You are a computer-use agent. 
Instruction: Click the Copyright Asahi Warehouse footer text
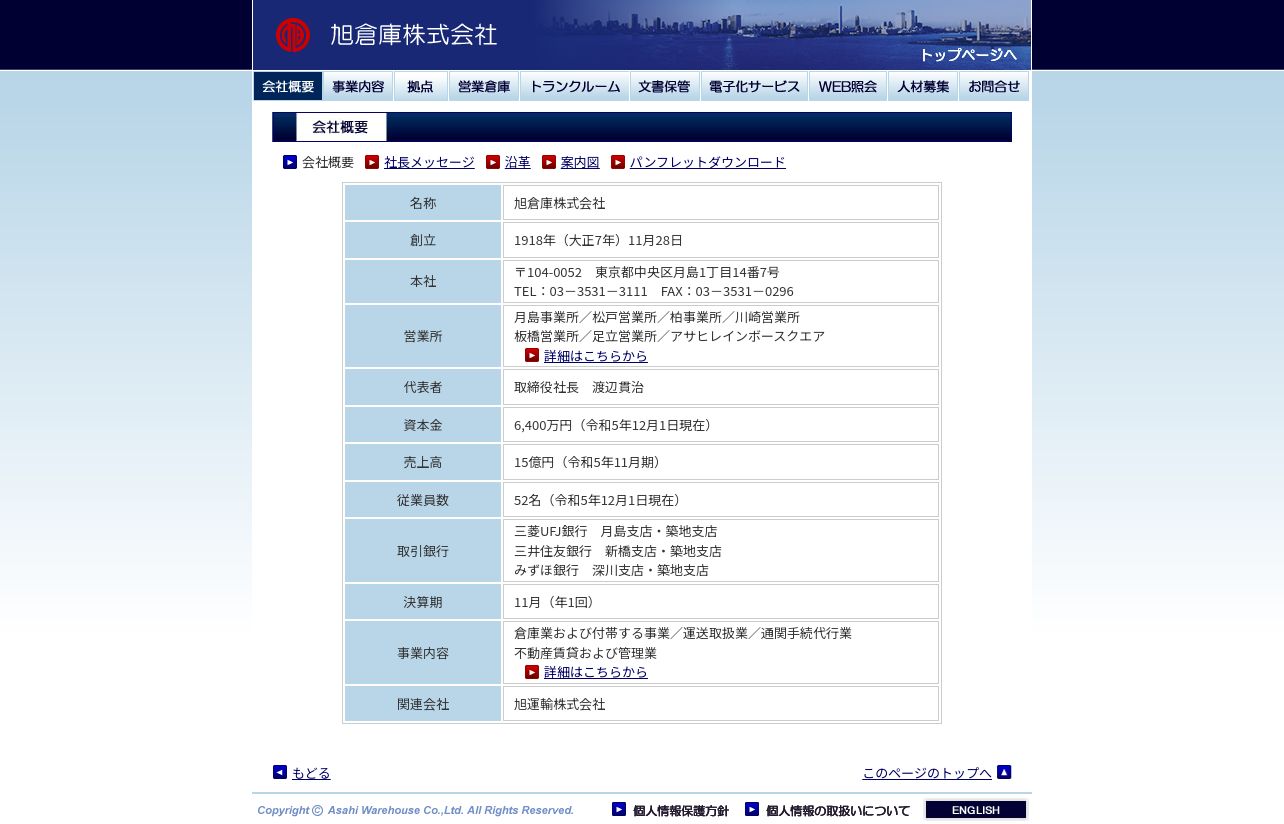pos(415,810)
